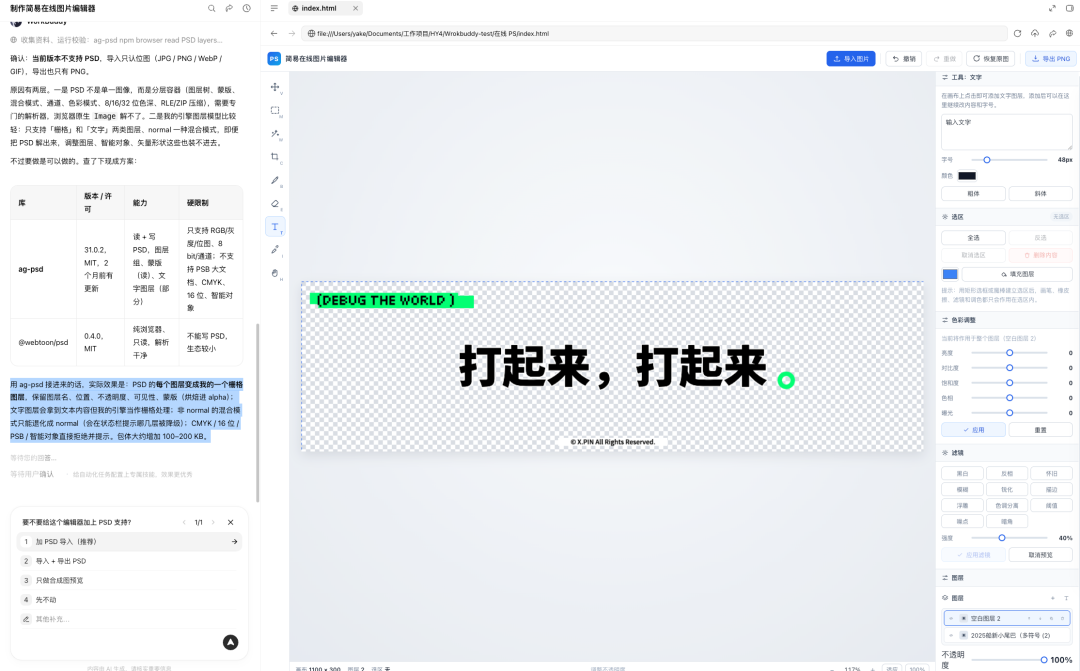Select the Eyedropper tool
1080x671 pixels.
click(275, 250)
